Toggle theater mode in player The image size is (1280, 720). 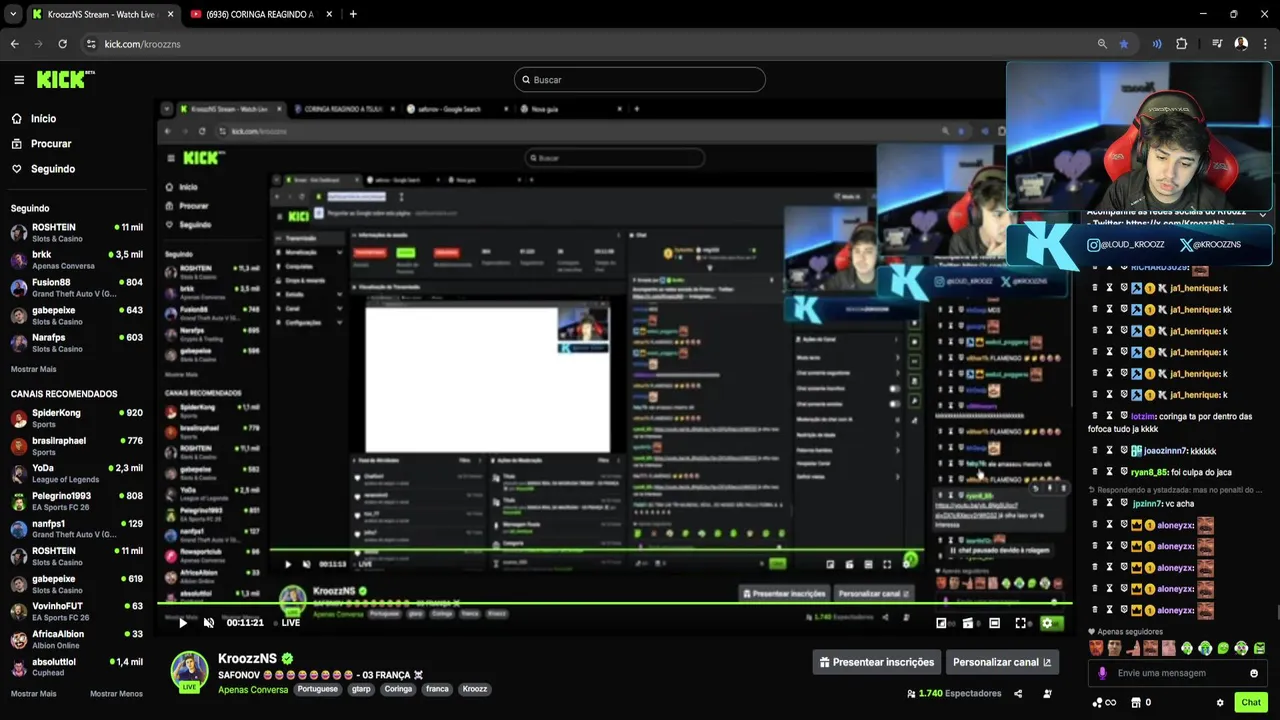tap(994, 623)
